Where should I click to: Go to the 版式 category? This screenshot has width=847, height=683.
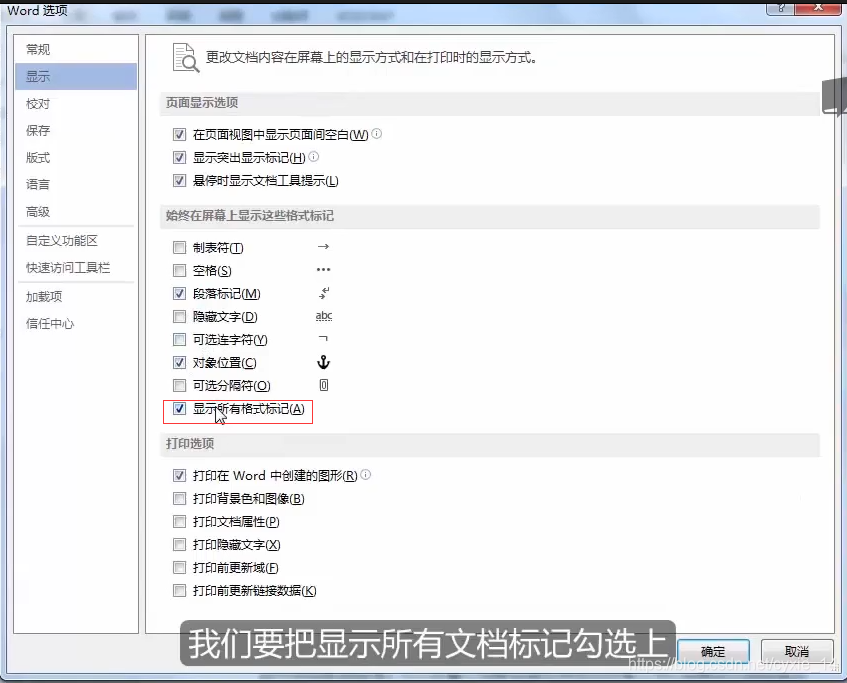click(76, 157)
